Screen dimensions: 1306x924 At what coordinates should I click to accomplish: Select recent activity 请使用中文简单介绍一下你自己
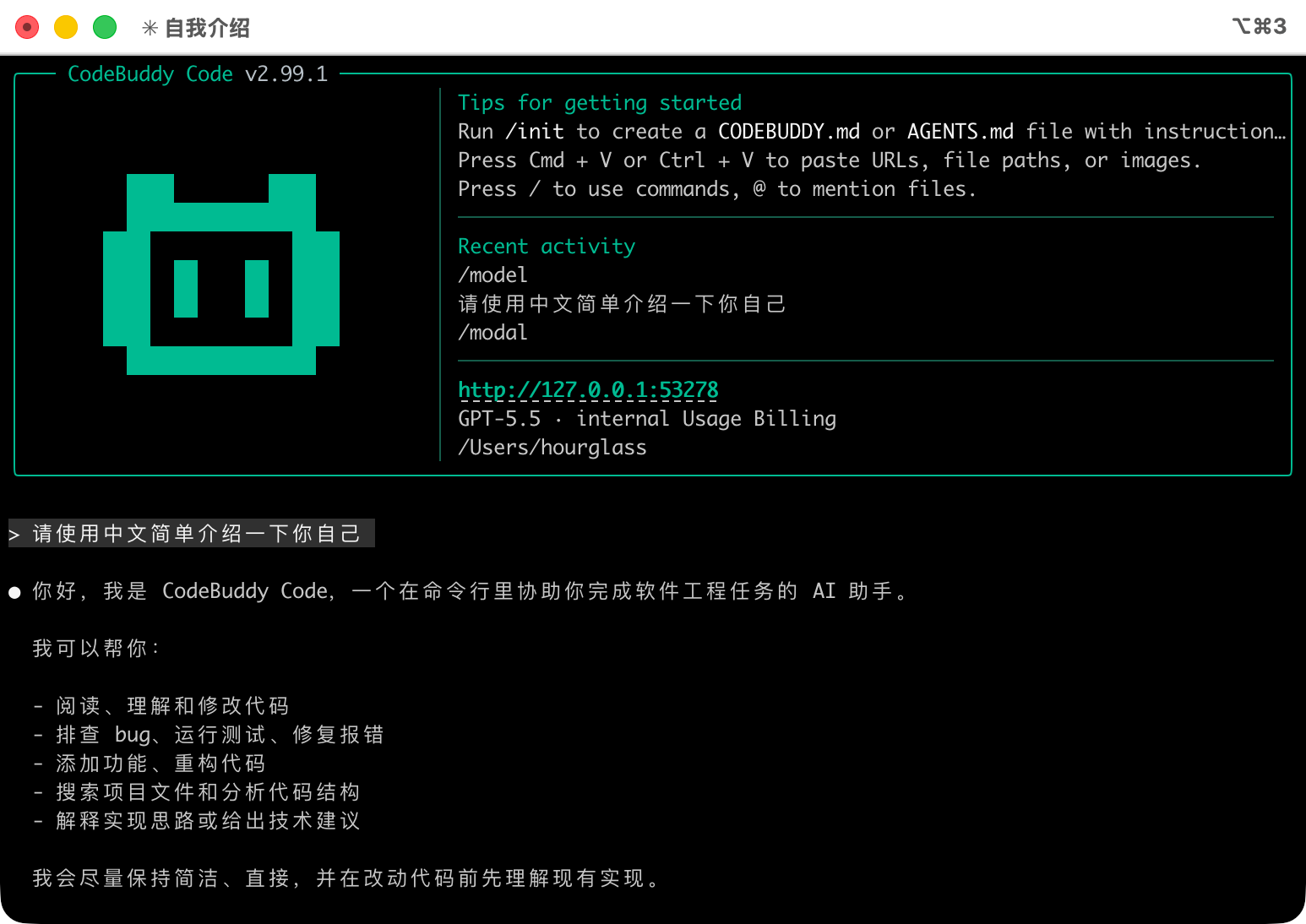tap(622, 304)
